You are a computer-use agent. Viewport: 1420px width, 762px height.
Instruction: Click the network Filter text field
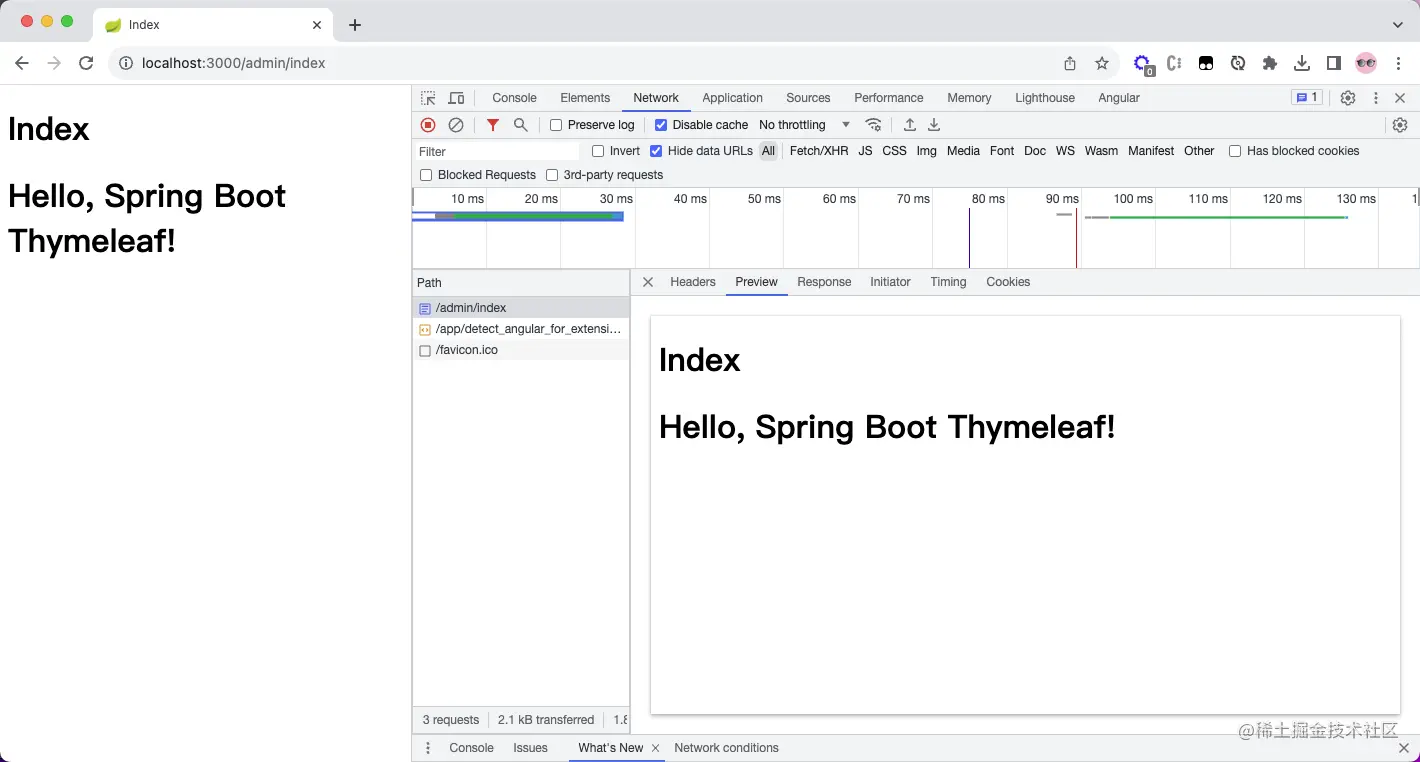[497, 152]
